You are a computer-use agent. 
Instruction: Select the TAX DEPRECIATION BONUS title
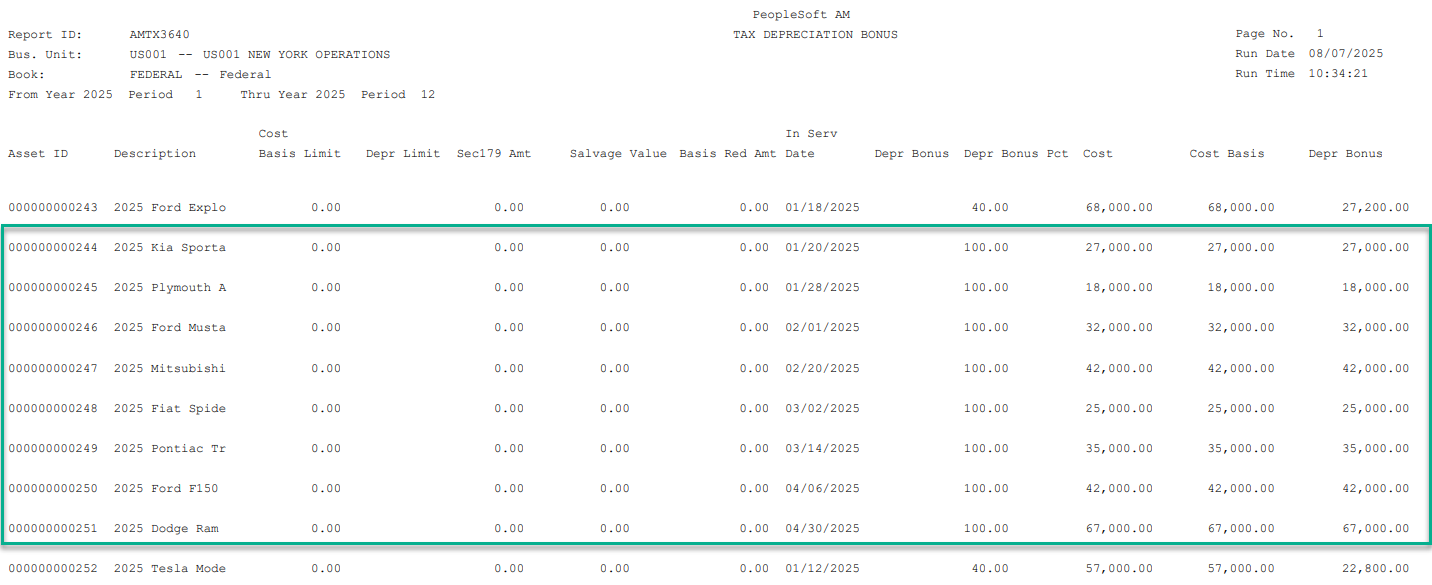tap(815, 35)
